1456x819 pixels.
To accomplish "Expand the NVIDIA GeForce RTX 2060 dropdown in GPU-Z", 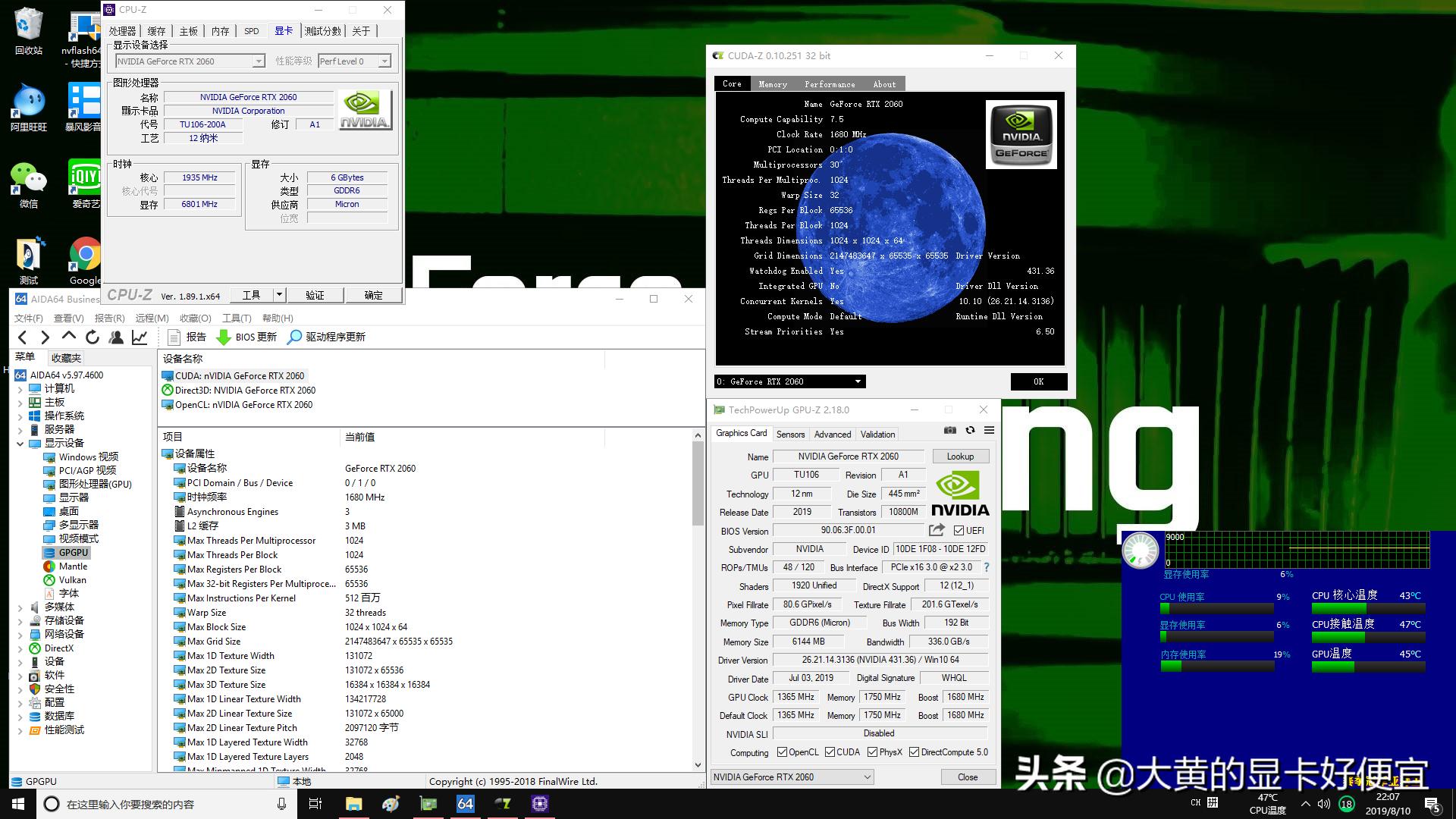I will click(x=866, y=777).
